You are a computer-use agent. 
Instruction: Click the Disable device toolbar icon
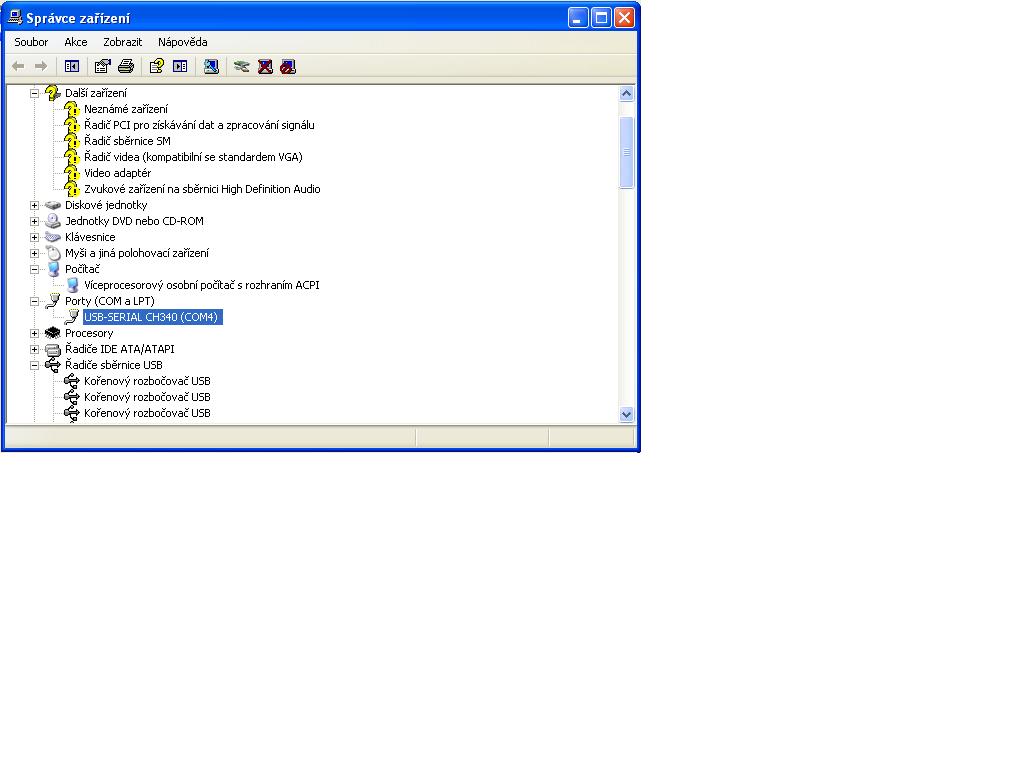click(x=288, y=66)
